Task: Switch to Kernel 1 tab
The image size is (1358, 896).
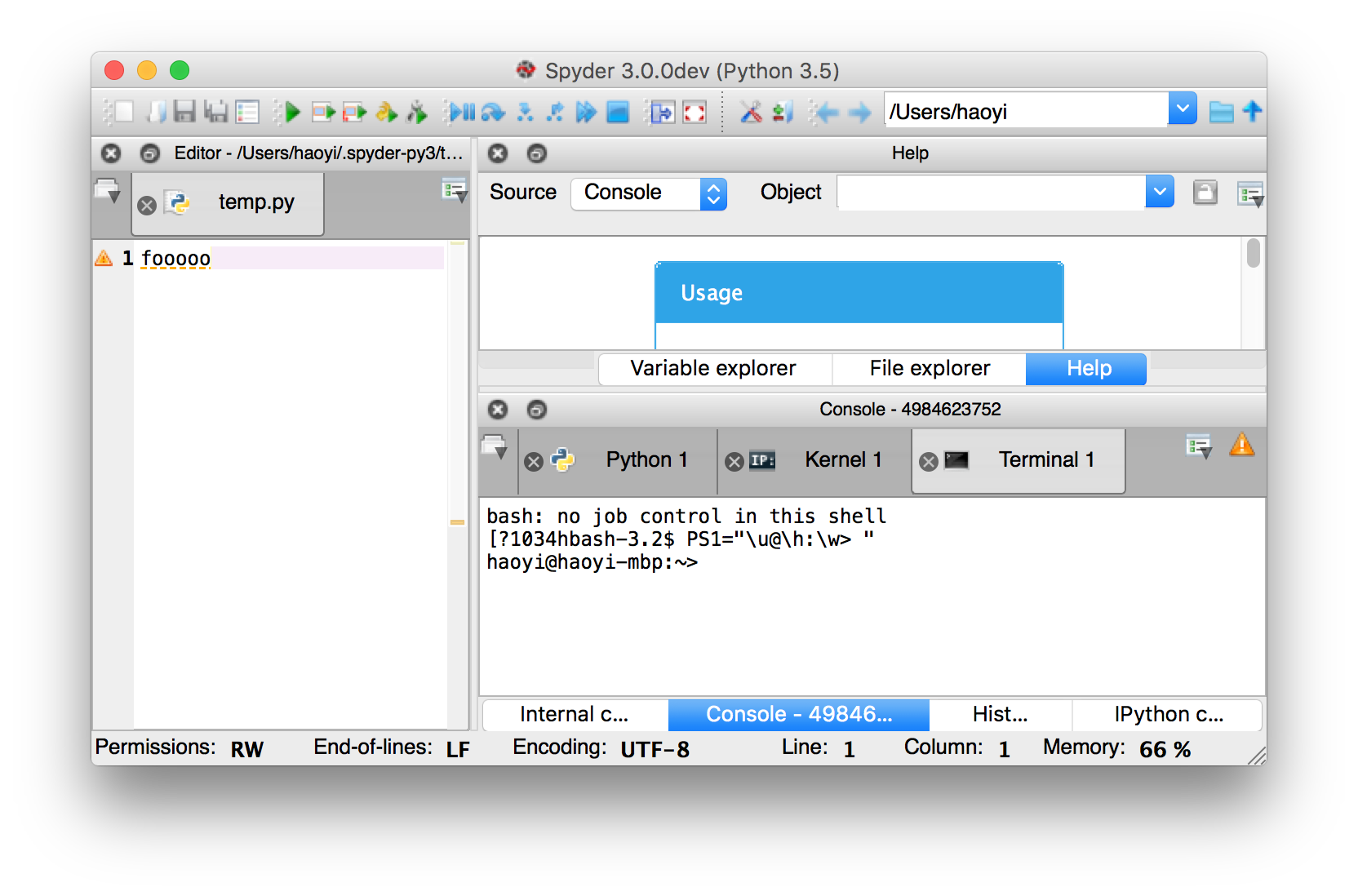Action: click(x=814, y=461)
